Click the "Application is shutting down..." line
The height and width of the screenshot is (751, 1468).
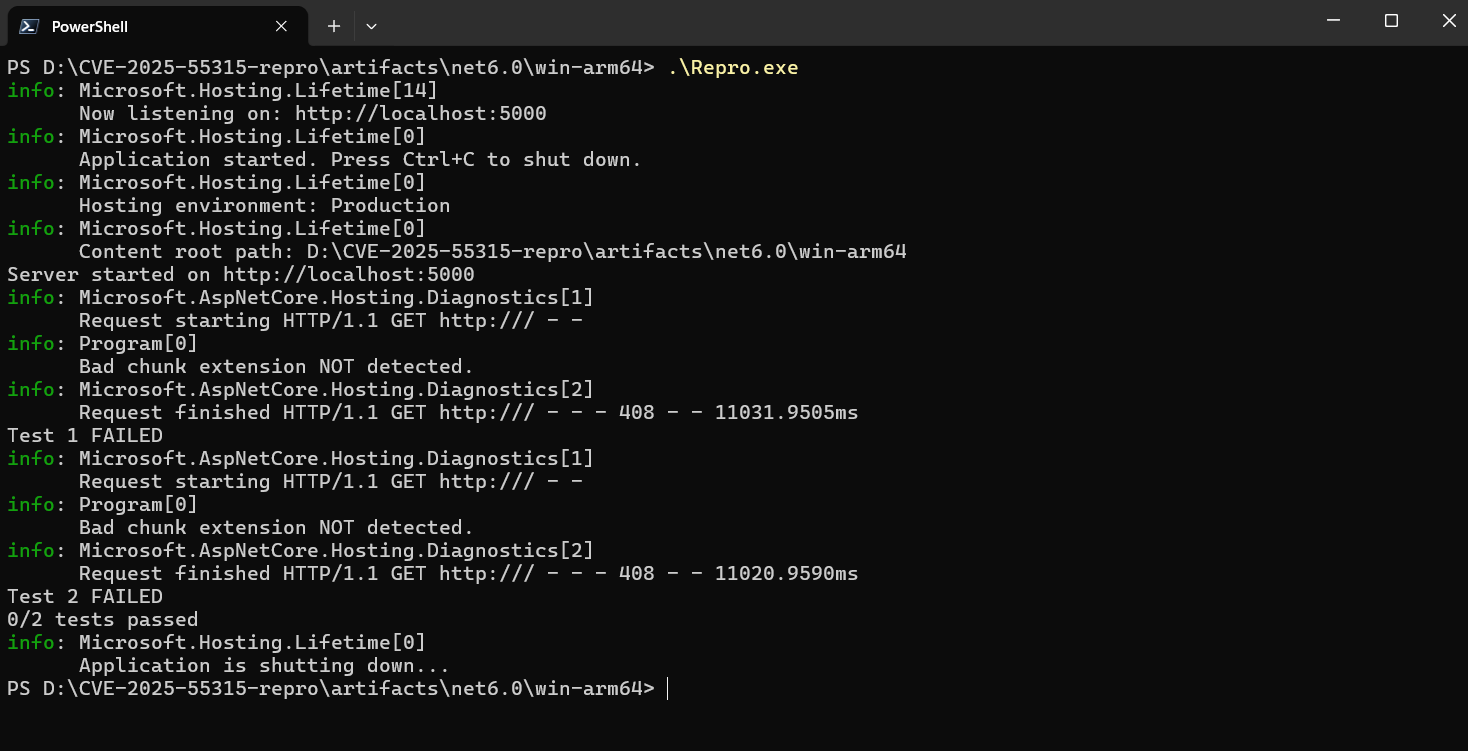click(264, 666)
